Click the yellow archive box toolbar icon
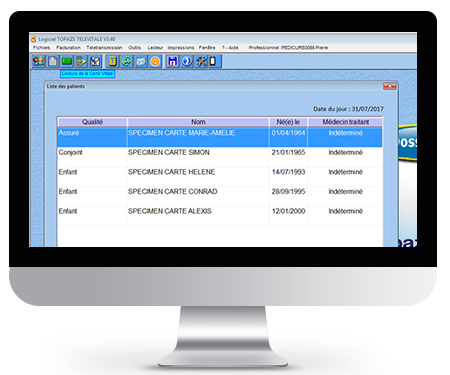Image resolution: width=450 pixels, height=375 pixels. click(113, 61)
